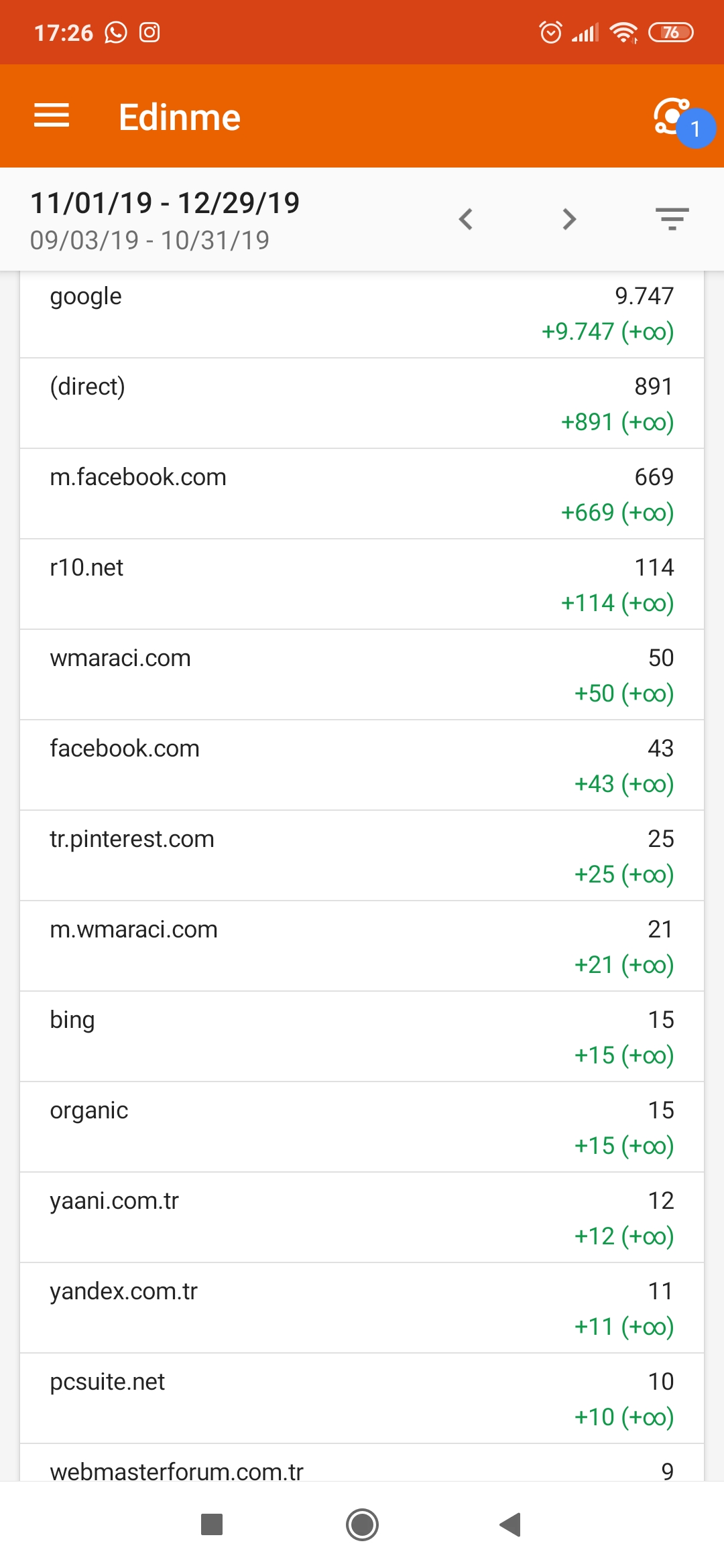Open the google source row
The height and width of the screenshot is (1568, 724).
pyautogui.click(x=362, y=314)
